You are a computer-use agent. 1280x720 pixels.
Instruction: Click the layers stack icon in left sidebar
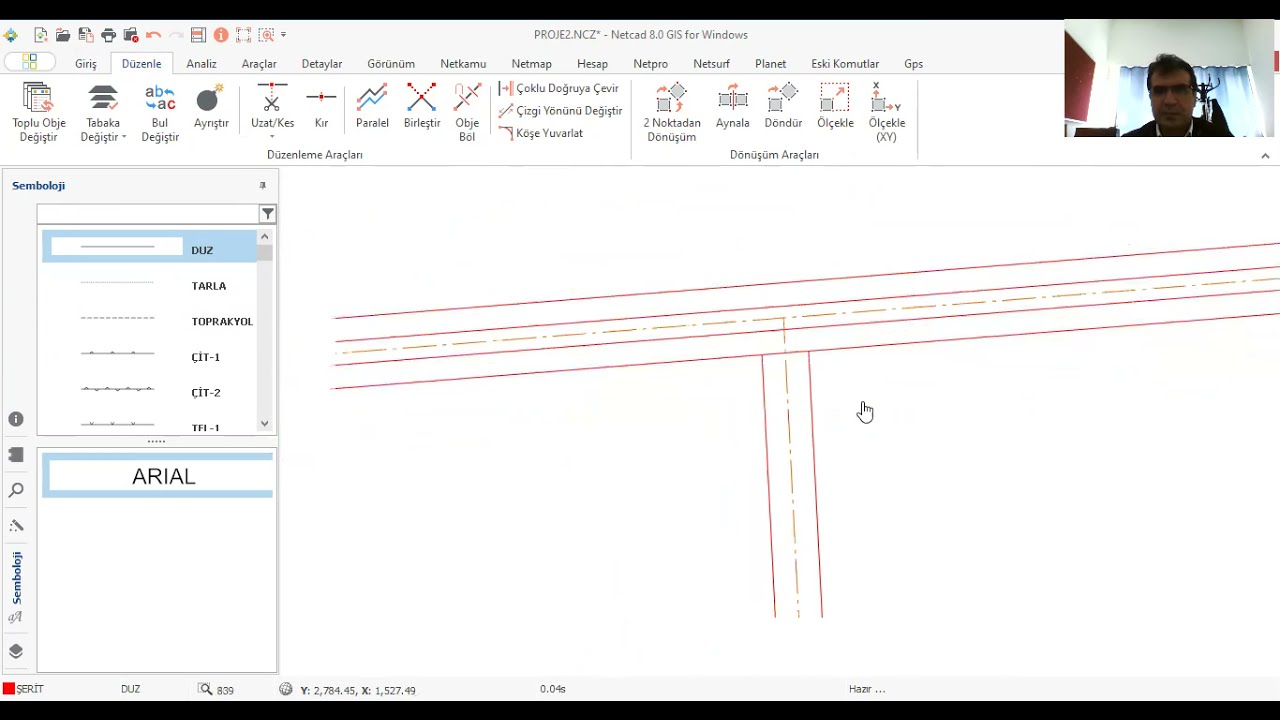point(16,651)
